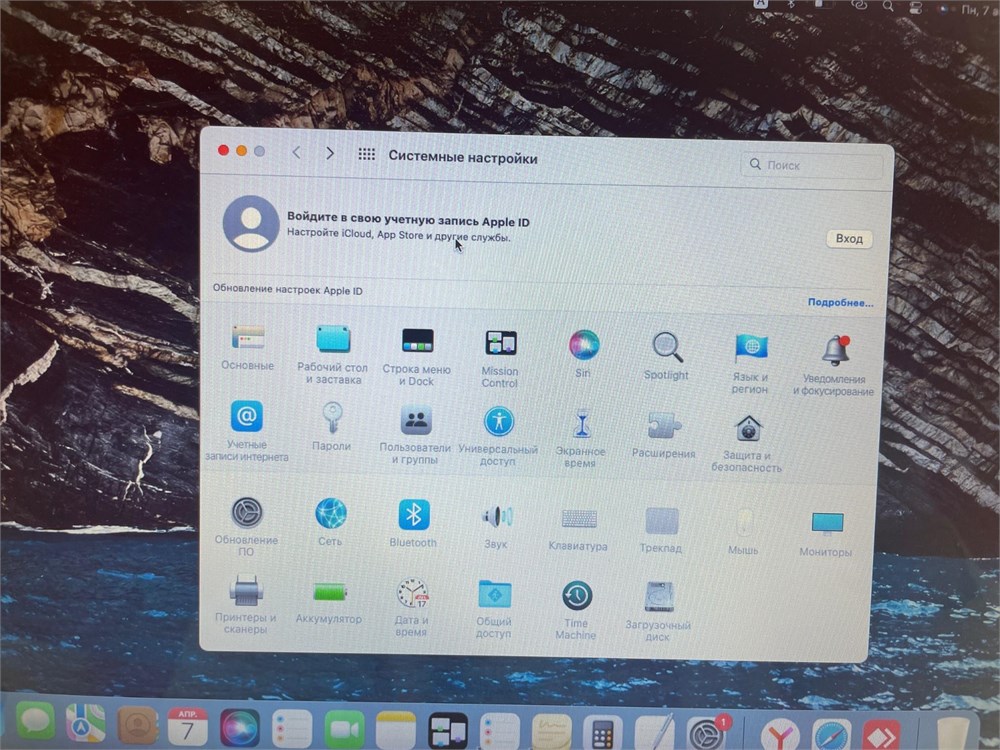Open System Preferences Dock icon with badge
This screenshot has width=1000, height=750.
coord(707,733)
